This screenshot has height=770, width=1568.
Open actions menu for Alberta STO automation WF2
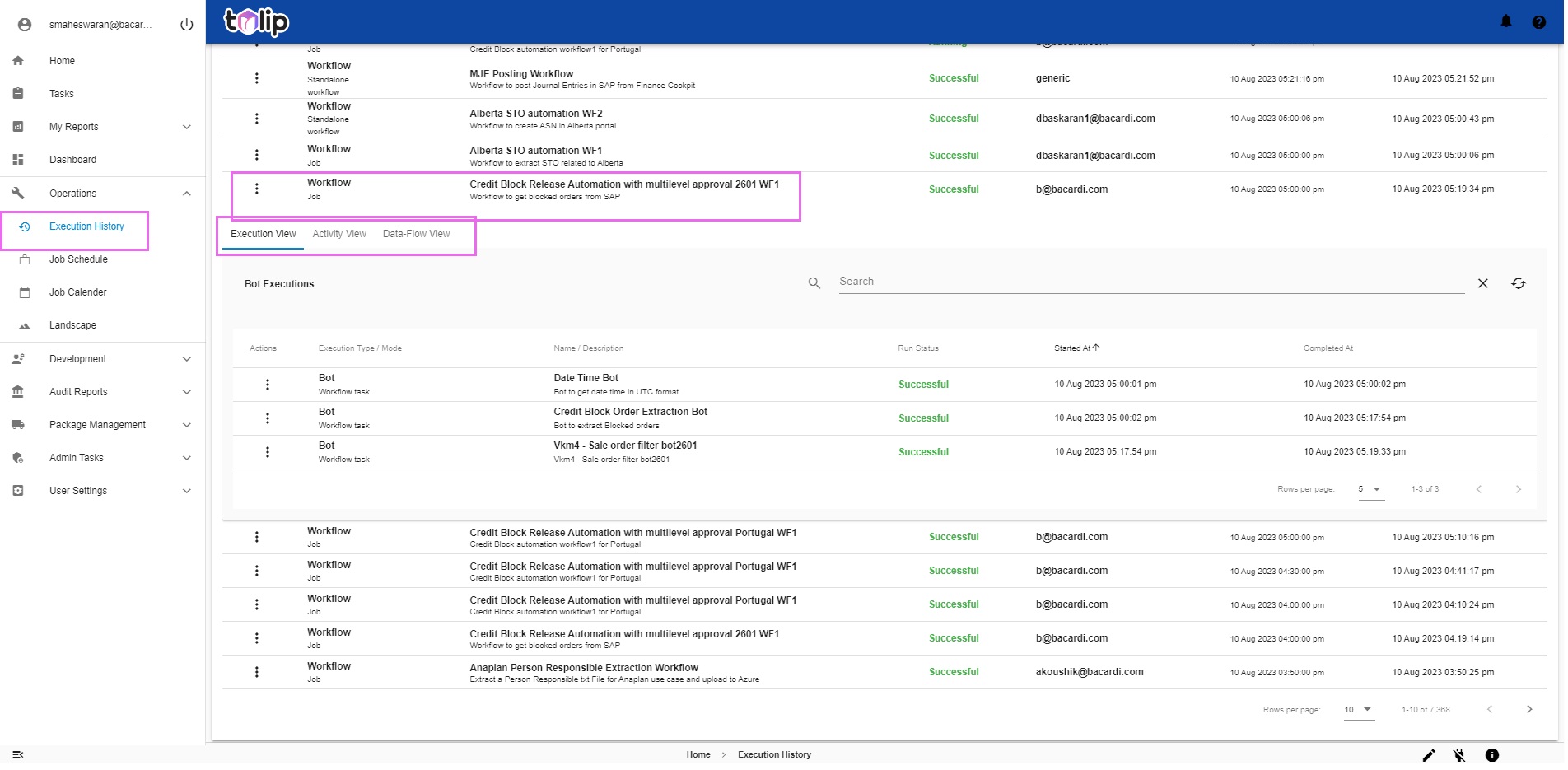tap(257, 119)
